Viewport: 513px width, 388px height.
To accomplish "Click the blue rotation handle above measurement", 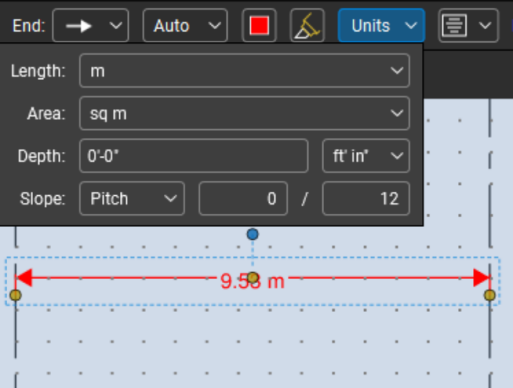I will (x=253, y=234).
